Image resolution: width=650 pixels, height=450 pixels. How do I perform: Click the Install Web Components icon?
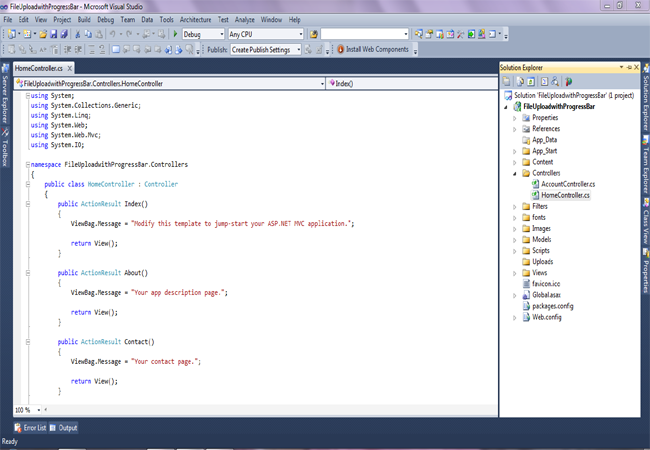point(340,49)
